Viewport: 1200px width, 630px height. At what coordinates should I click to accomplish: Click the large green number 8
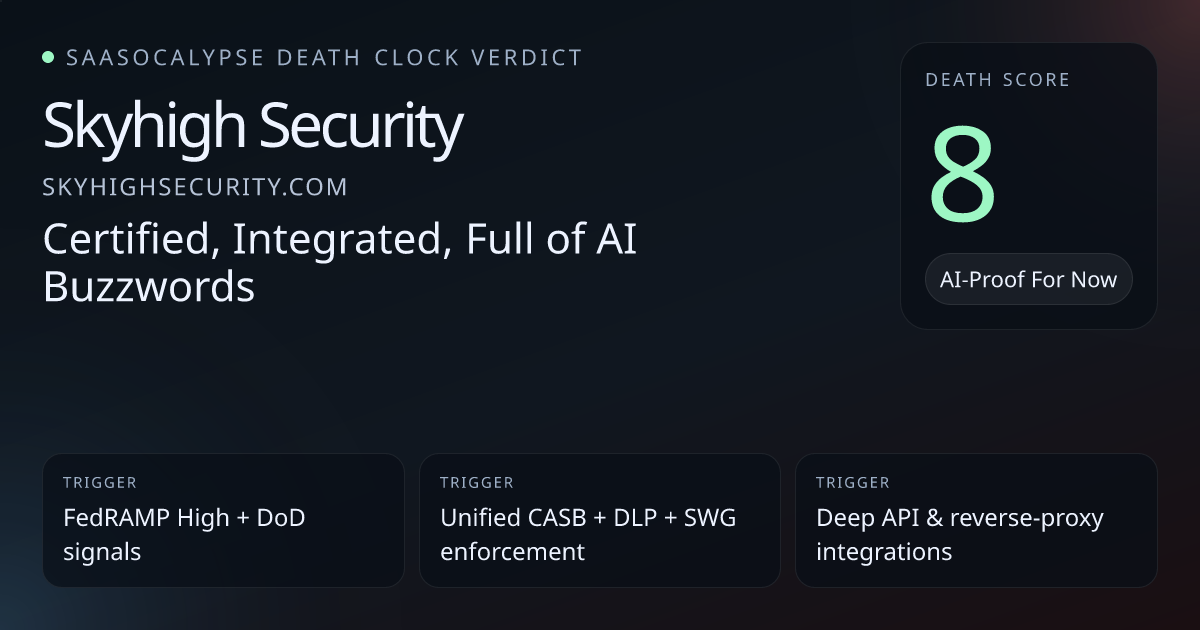[962, 176]
